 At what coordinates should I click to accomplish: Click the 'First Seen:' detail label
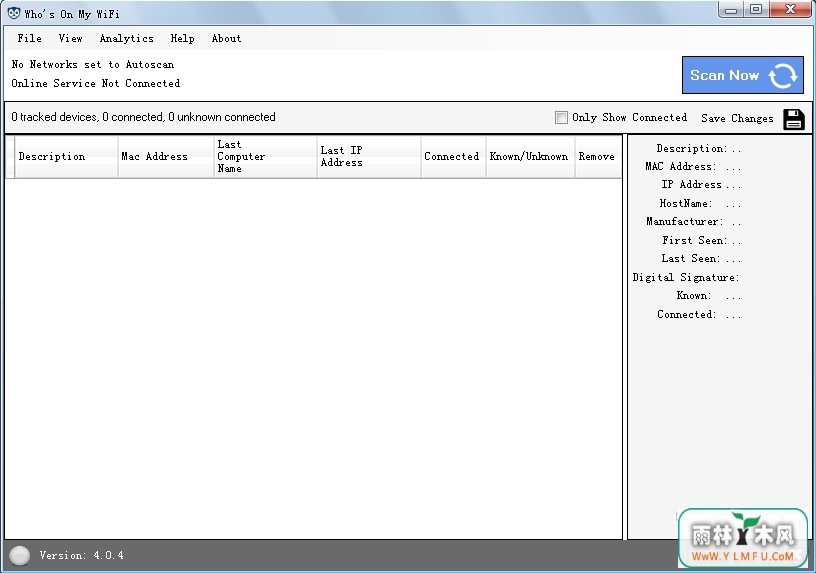pyautogui.click(x=695, y=240)
